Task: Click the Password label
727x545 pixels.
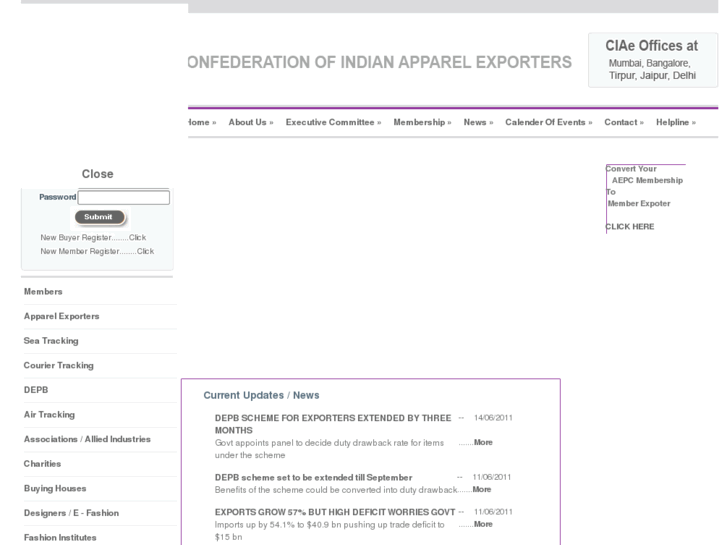Action: pos(57,197)
